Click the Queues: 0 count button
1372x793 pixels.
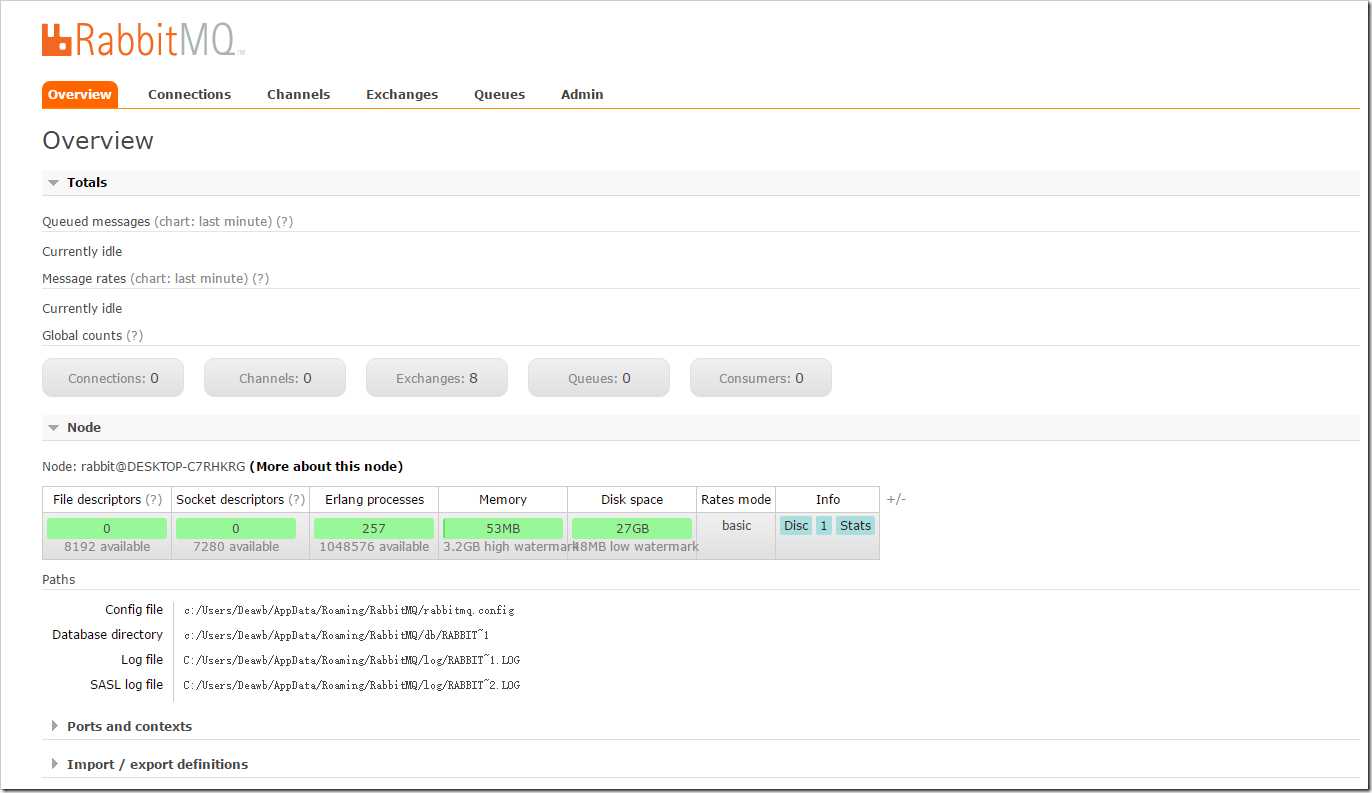(x=599, y=378)
